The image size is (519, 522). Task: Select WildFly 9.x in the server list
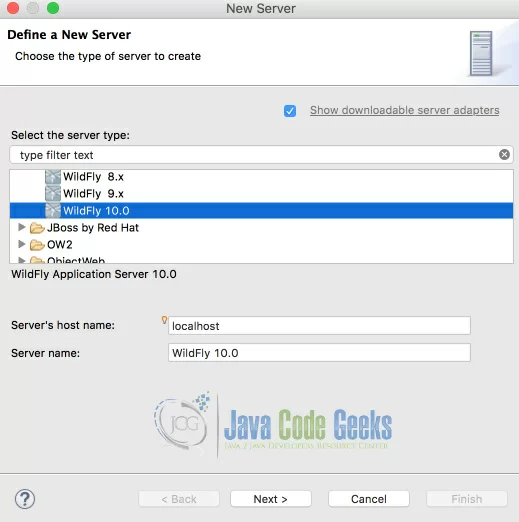(261, 194)
